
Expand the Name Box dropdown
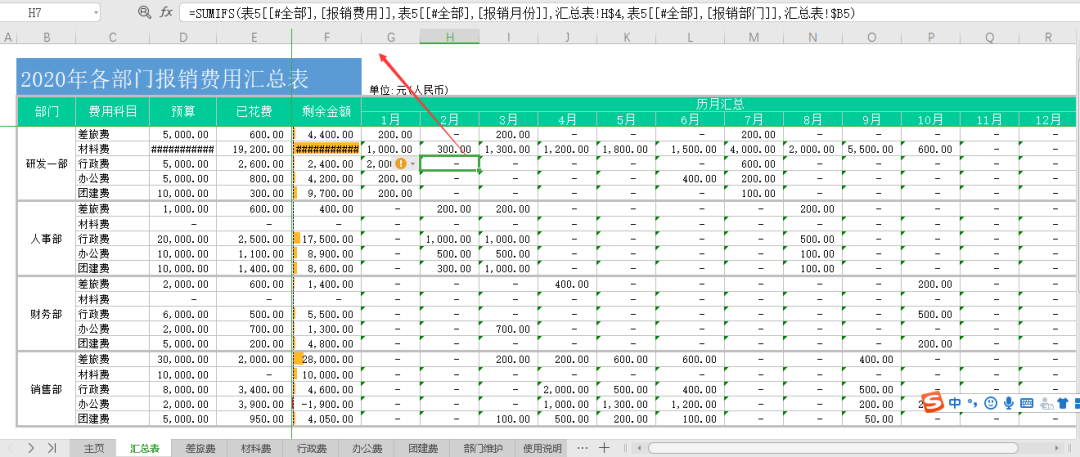tap(95, 12)
